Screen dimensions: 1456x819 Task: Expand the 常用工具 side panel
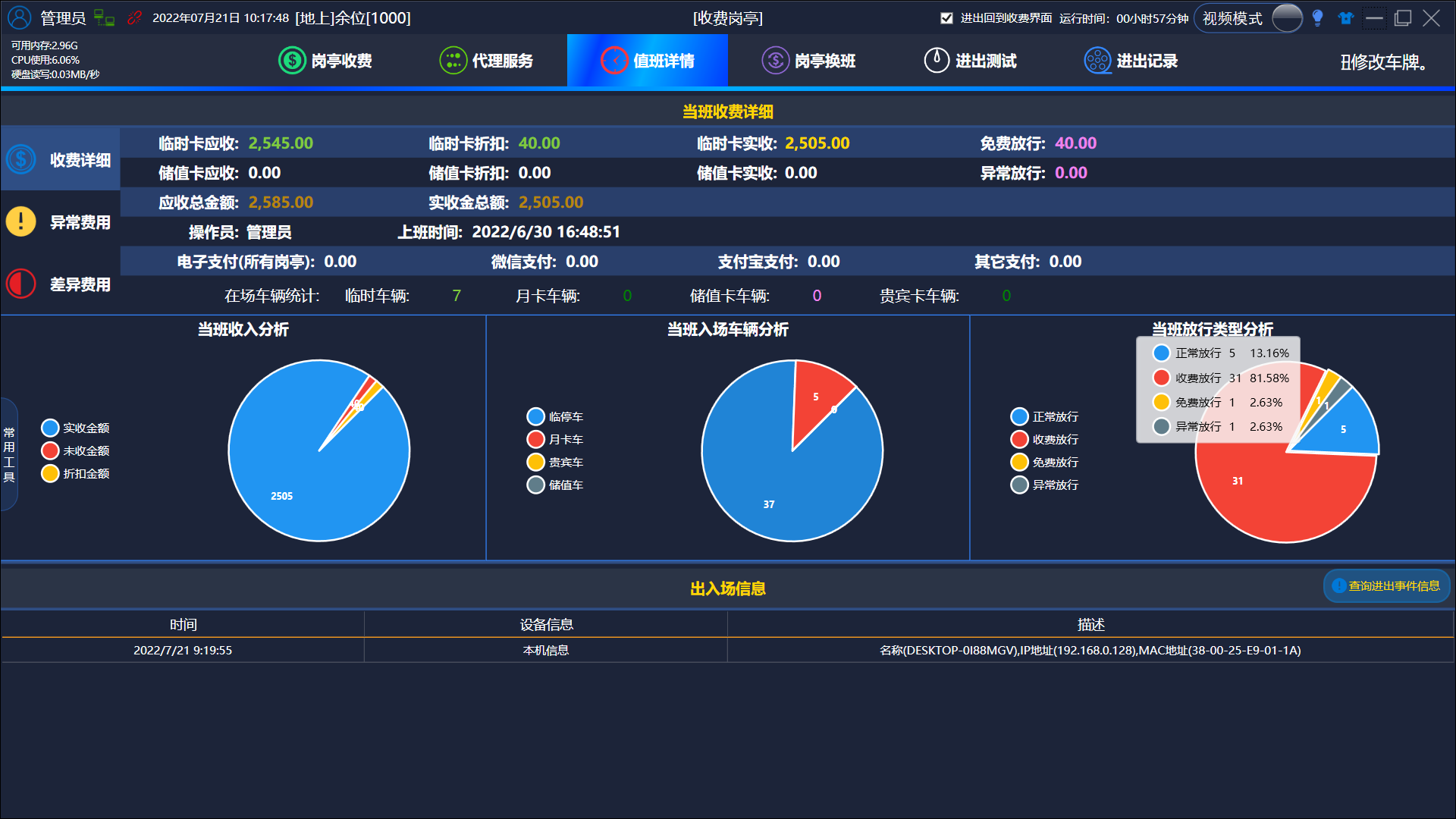tap(9, 454)
